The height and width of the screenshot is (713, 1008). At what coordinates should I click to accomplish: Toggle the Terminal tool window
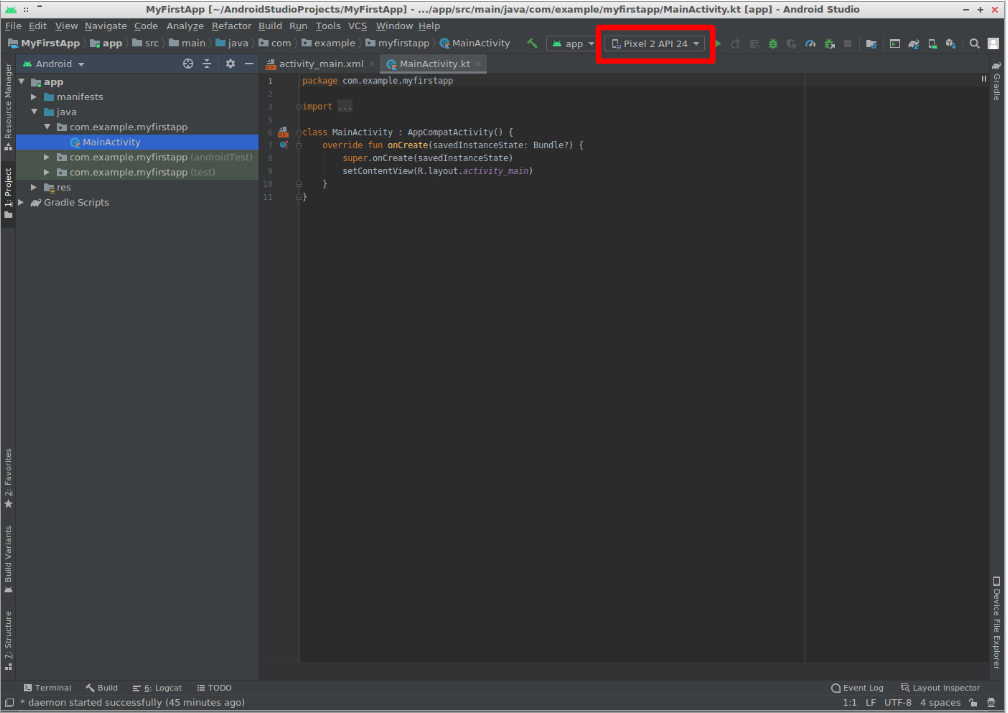click(x=48, y=688)
